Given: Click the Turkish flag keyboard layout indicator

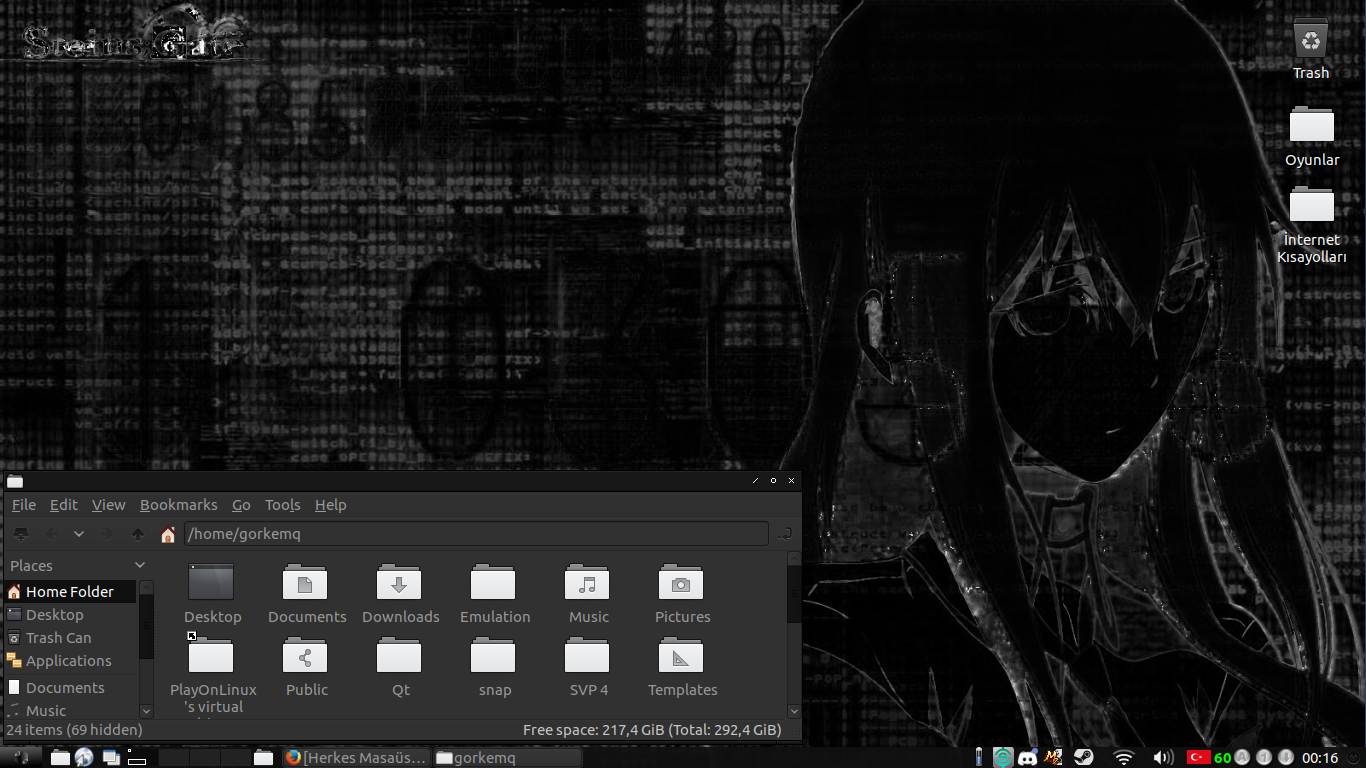Looking at the screenshot, I should pyautogui.click(x=1199, y=758).
